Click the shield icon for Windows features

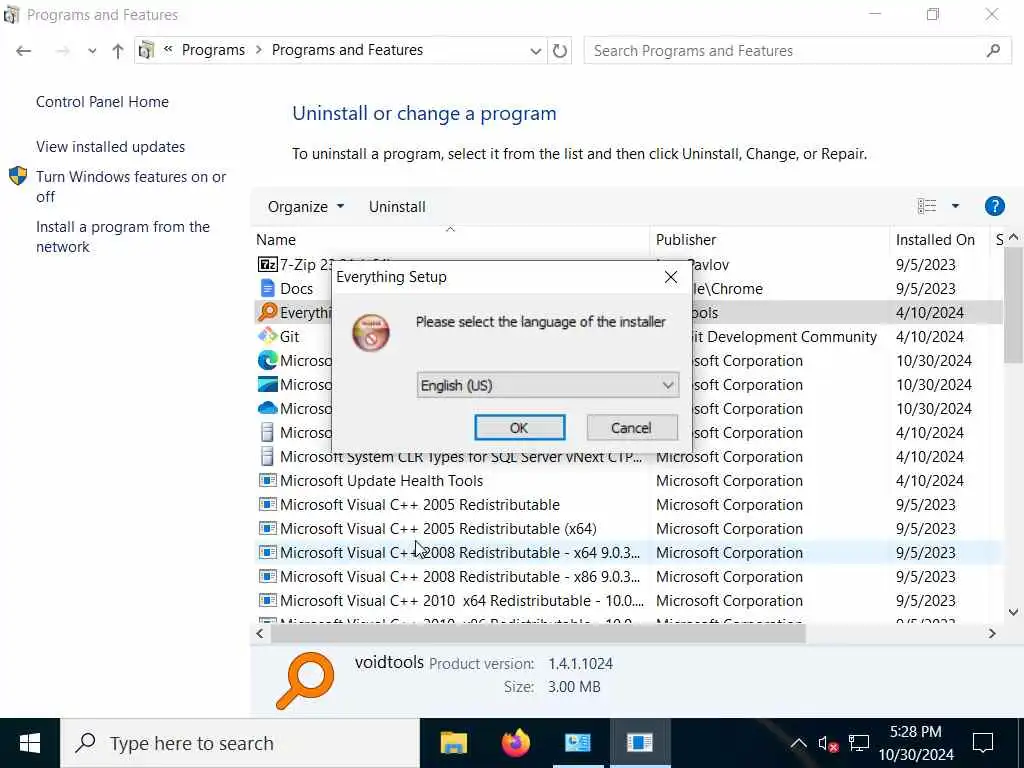[x=18, y=176]
